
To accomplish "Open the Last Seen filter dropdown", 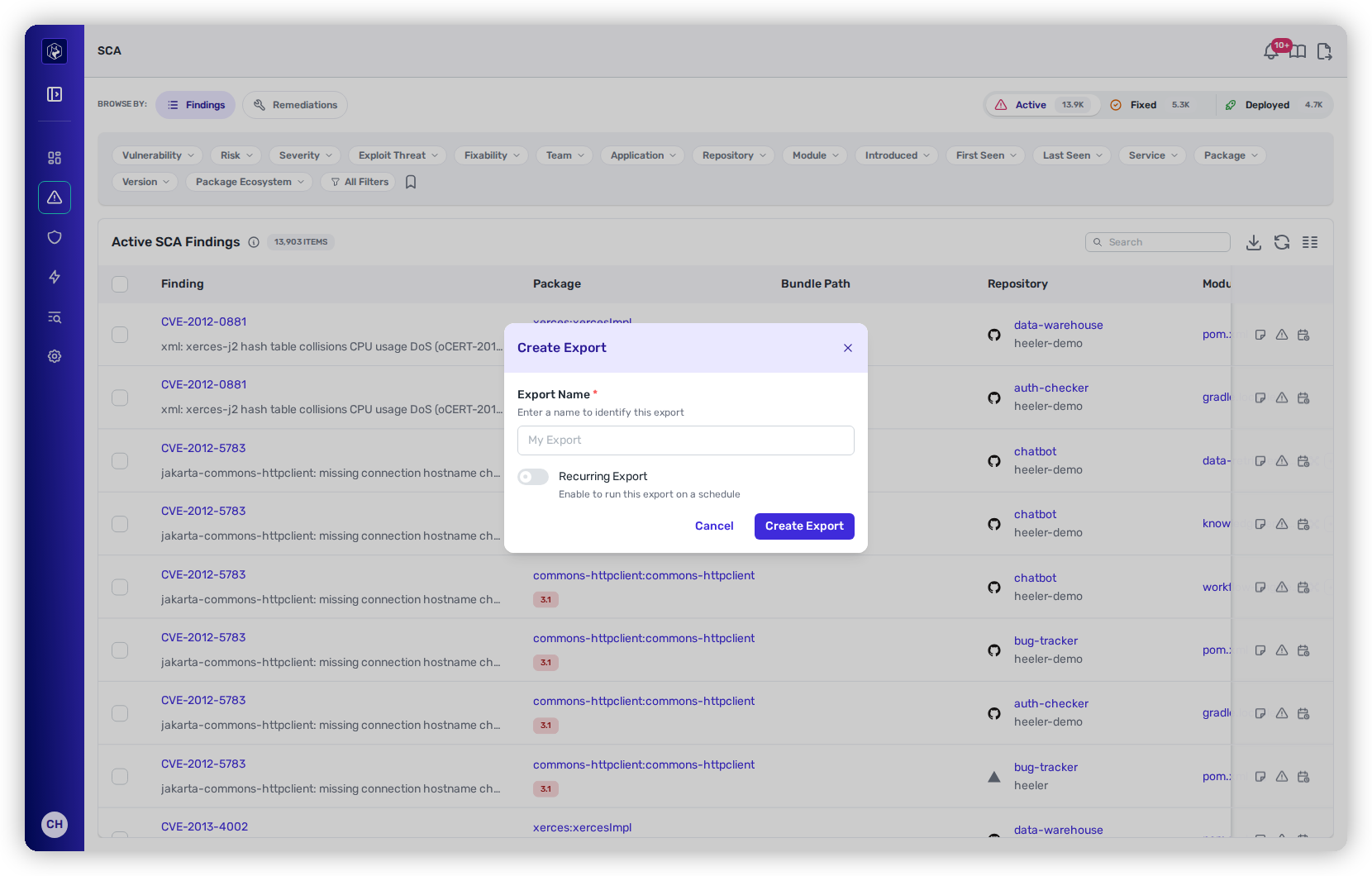I will (1072, 155).
